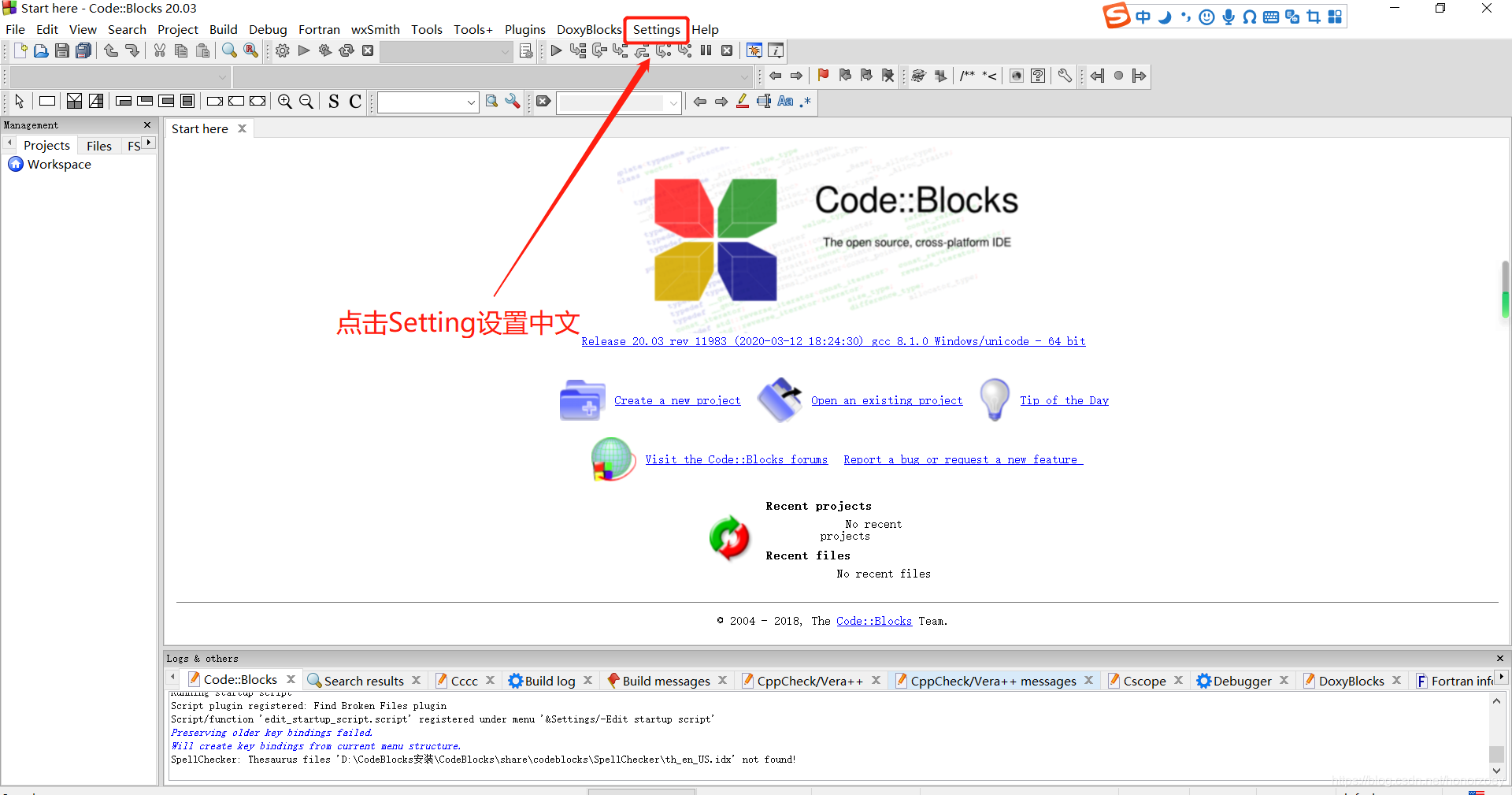This screenshot has width=1512, height=795.
Task: Click the Replace magnifier icon
Action: (251, 51)
